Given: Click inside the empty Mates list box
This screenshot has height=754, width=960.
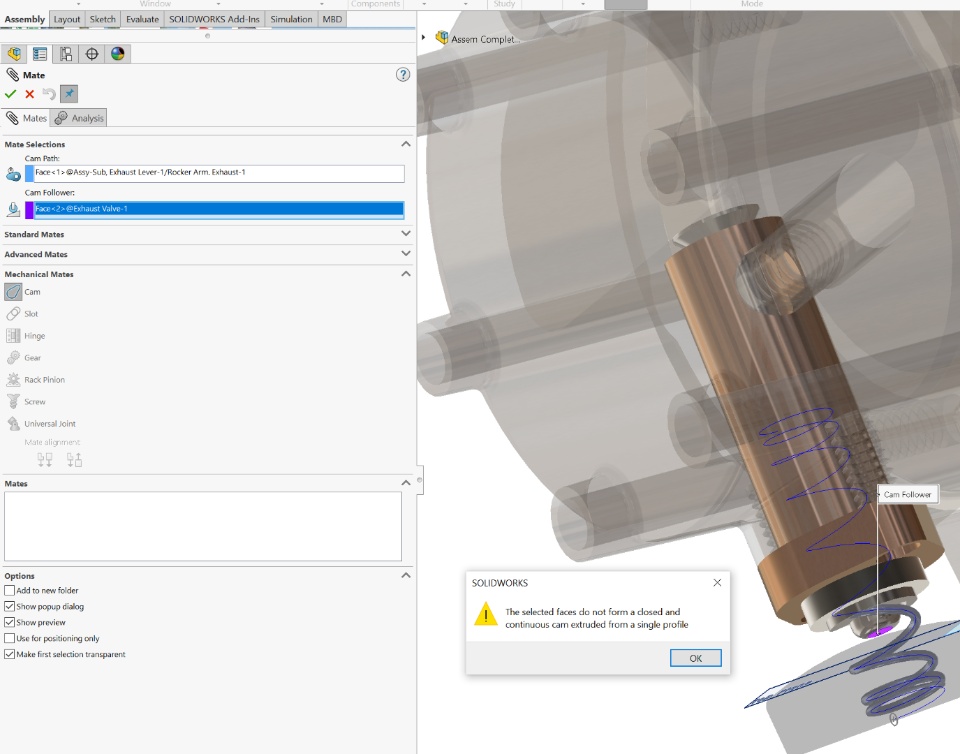Looking at the screenshot, I should (203, 526).
